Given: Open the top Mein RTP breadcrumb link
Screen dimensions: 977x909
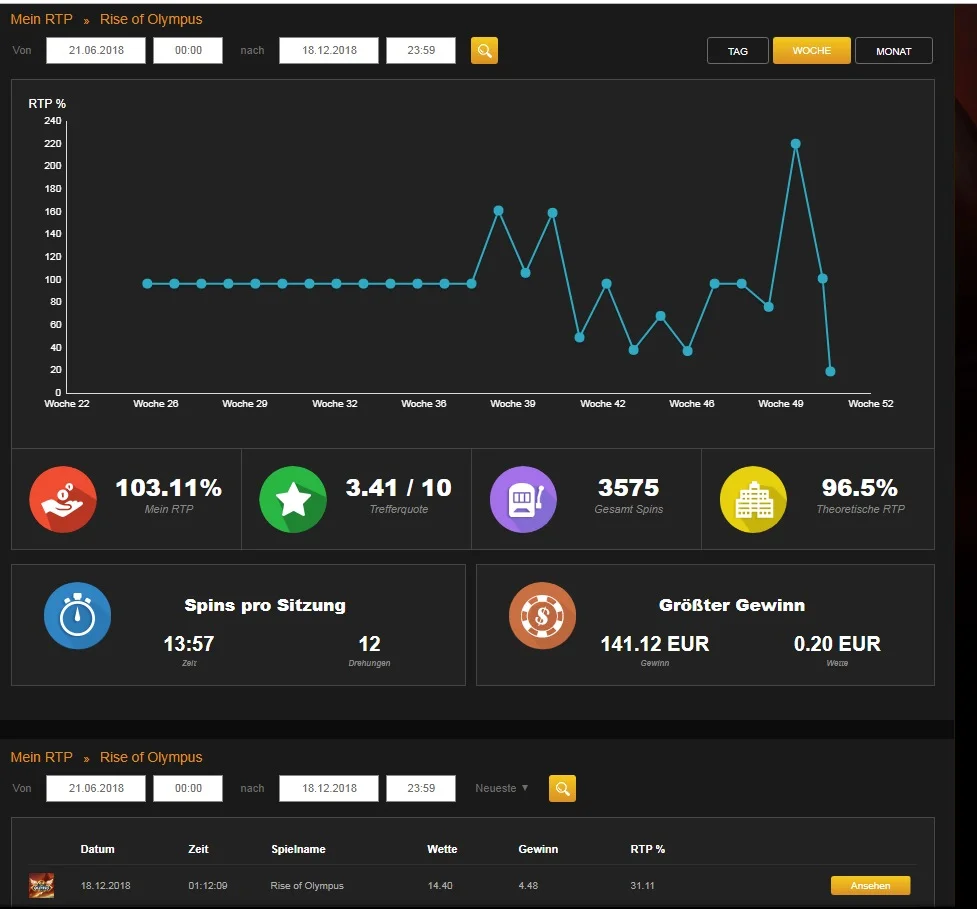Looking at the screenshot, I should [41, 19].
